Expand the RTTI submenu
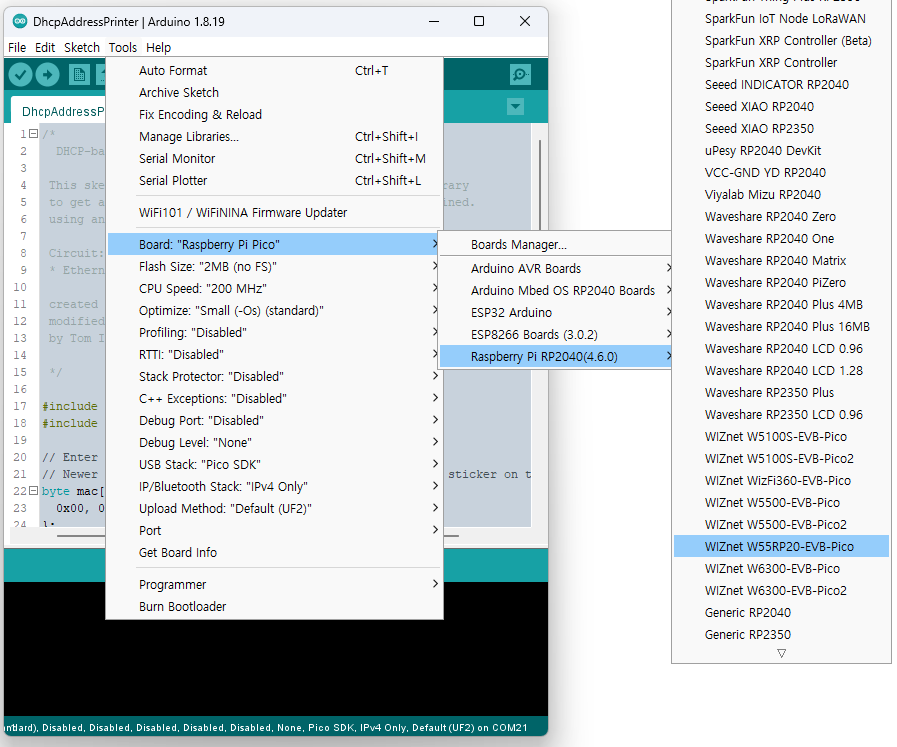The width and height of the screenshot is (897, 747). click(275, 355)
